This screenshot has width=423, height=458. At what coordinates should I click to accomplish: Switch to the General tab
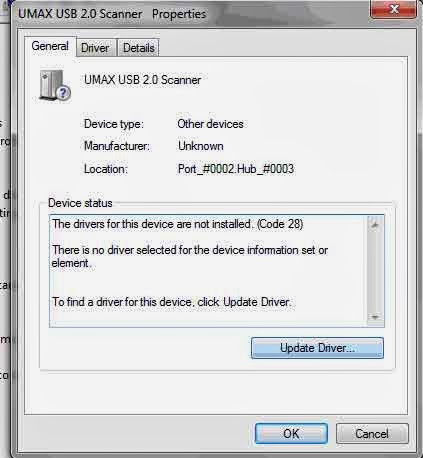[50, 46]
